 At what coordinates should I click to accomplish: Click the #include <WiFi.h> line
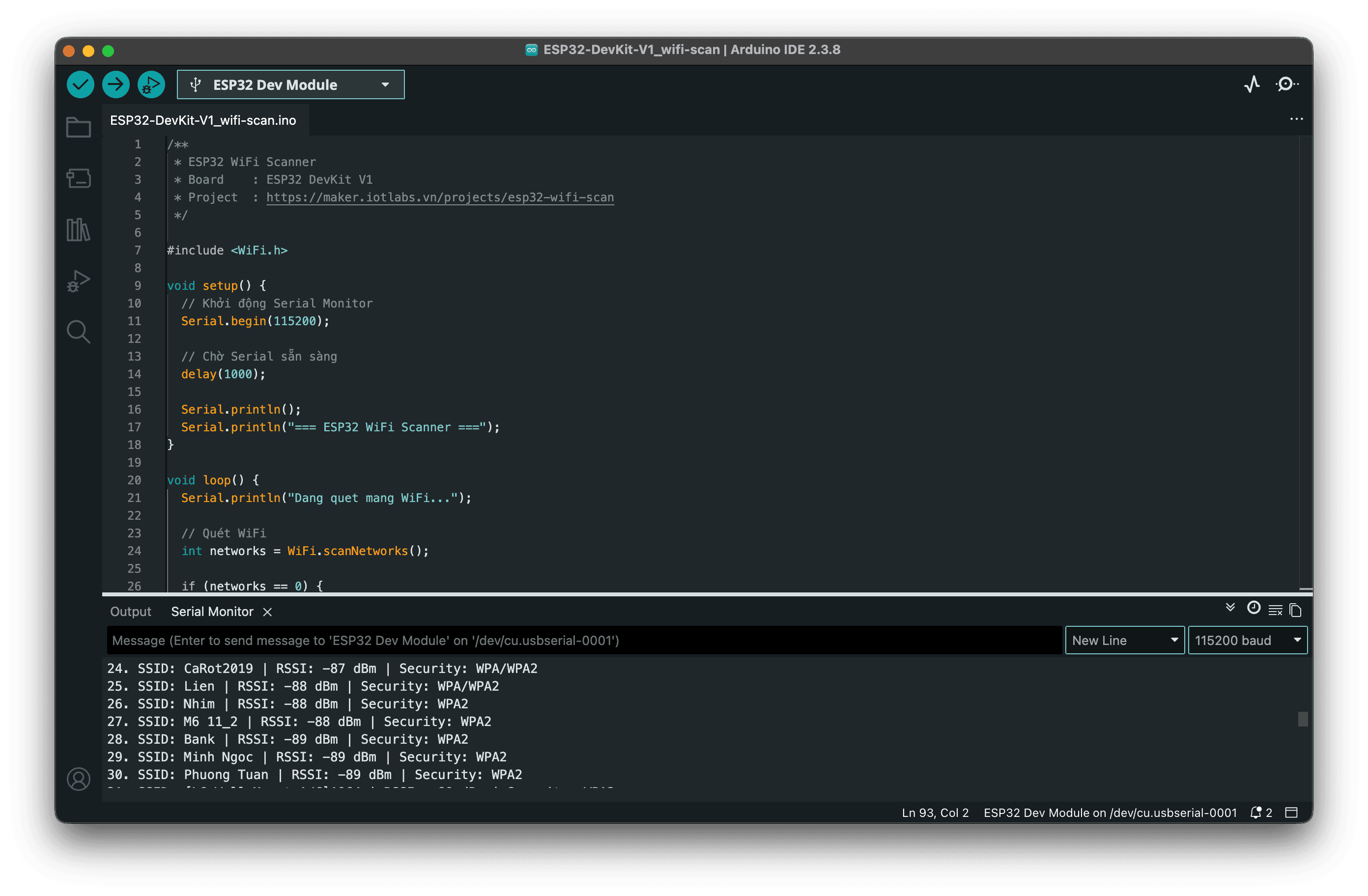coord(227,250)
